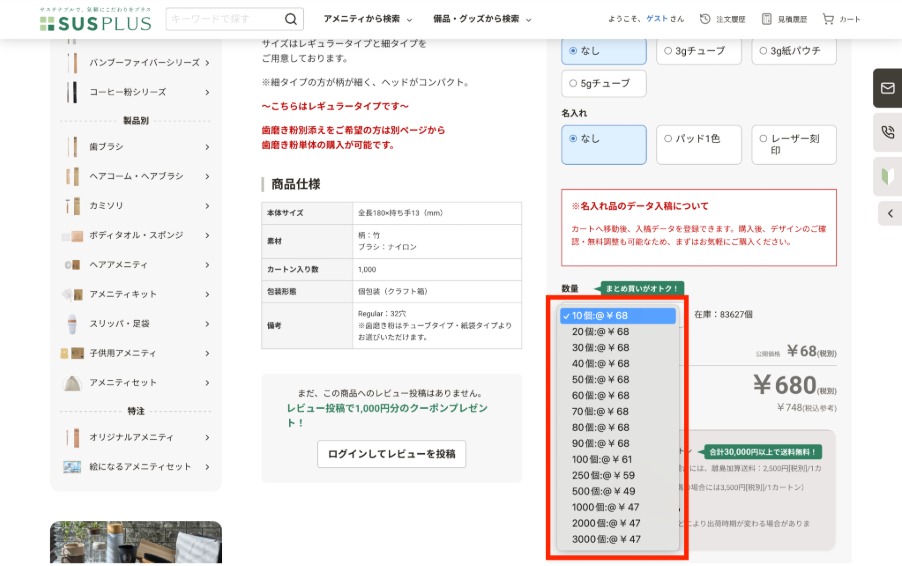
Task: Open the 備品・グッズから検索 dropdown menu
Action: (x=482, y=19)
